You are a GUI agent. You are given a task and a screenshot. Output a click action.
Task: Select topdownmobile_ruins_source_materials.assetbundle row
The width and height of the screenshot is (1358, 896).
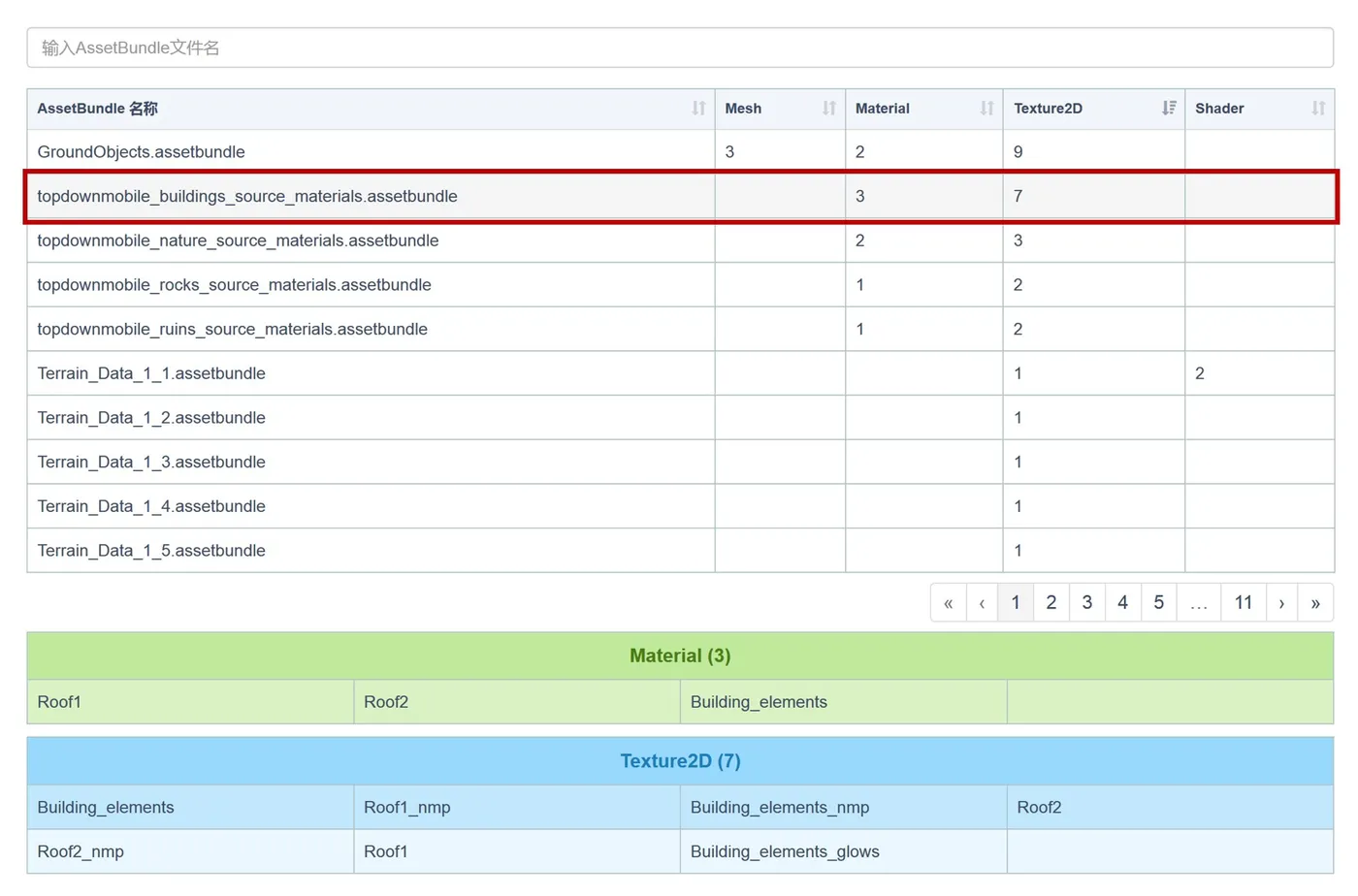pos(680,330)
